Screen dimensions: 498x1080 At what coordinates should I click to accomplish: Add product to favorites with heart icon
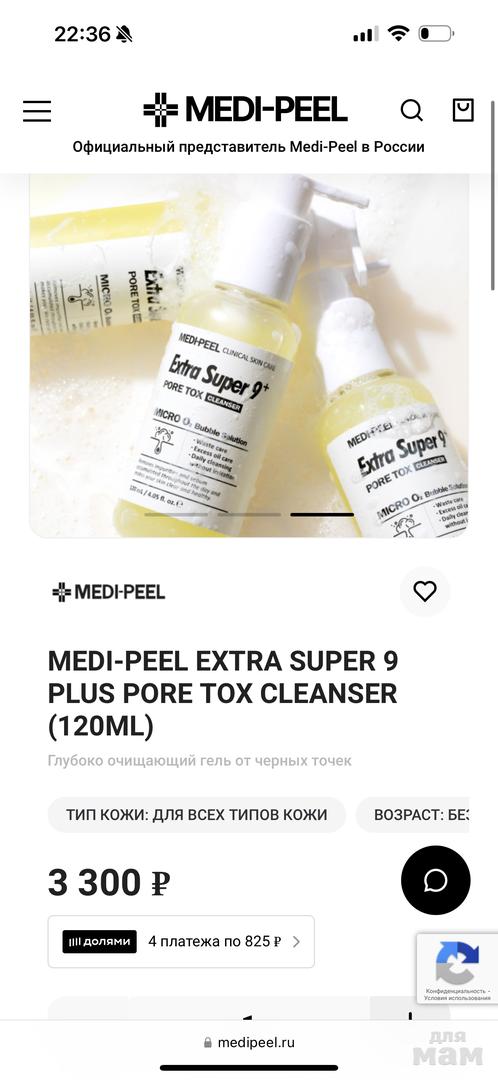(x=425, y=592)
